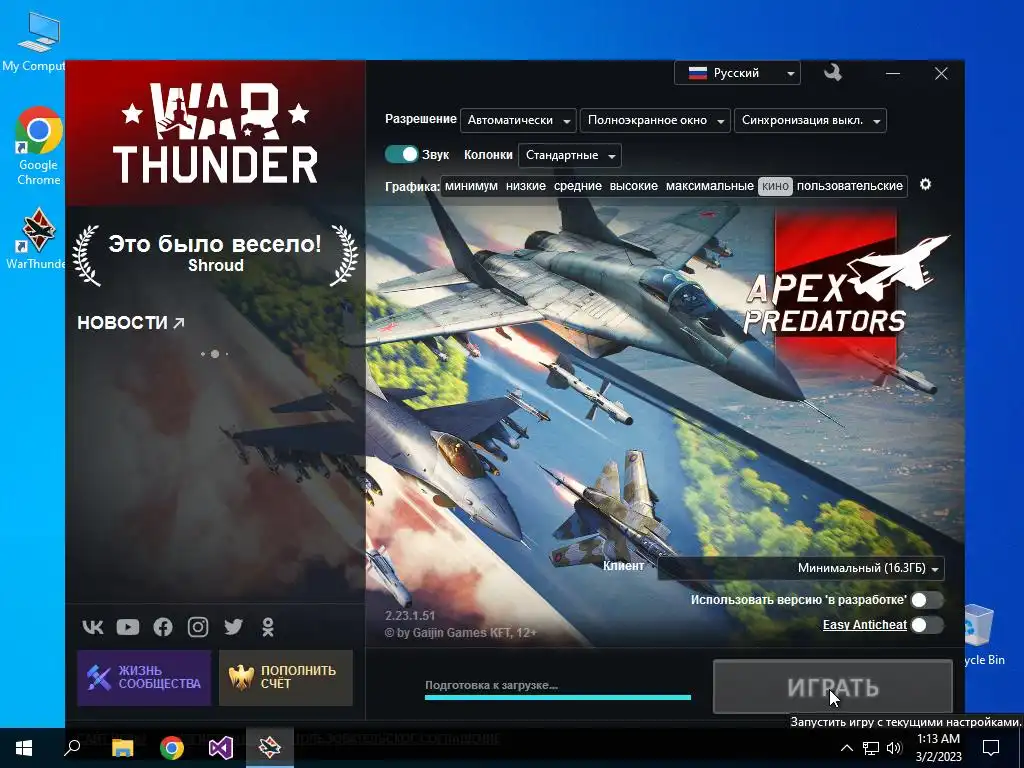Viewport: 1024px width, 768px height.
Task: Click 'Подготовка к загрузке...' status text
Action: click(x=491, y=685)
